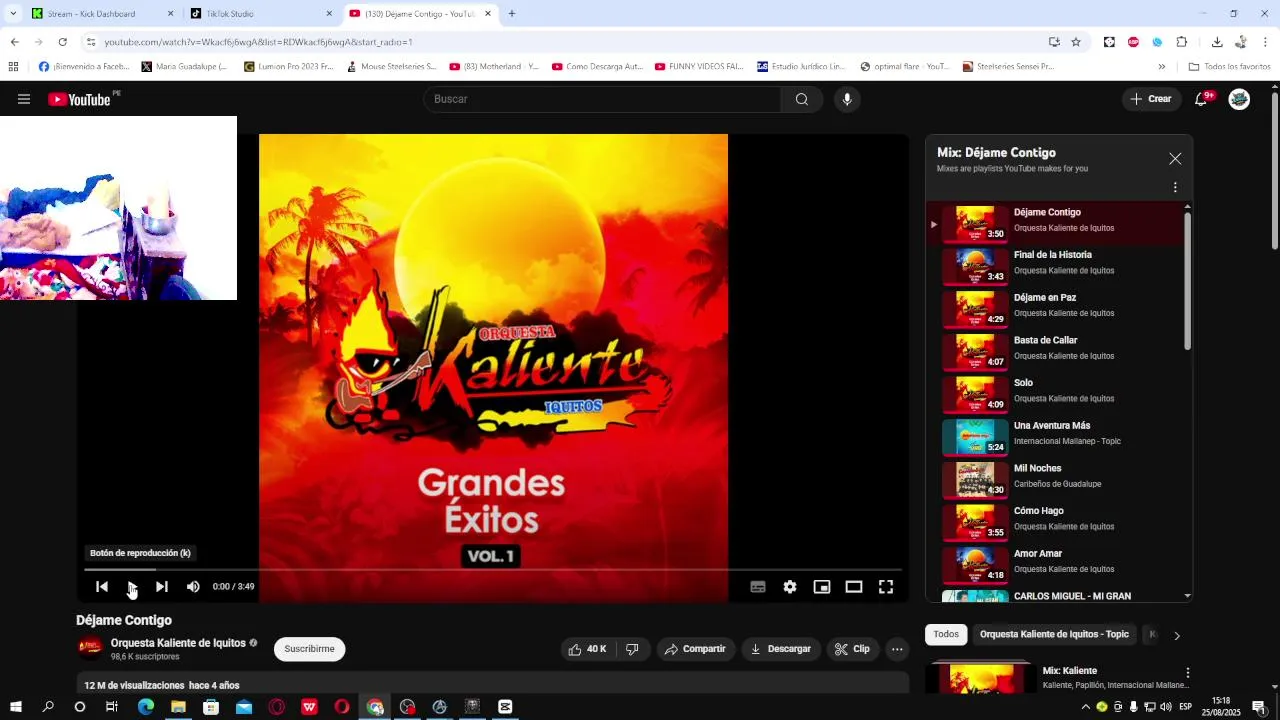The image size is (1280, 720).
Task: Show more filter chips with the arrow
Action: coord(1177,635)
